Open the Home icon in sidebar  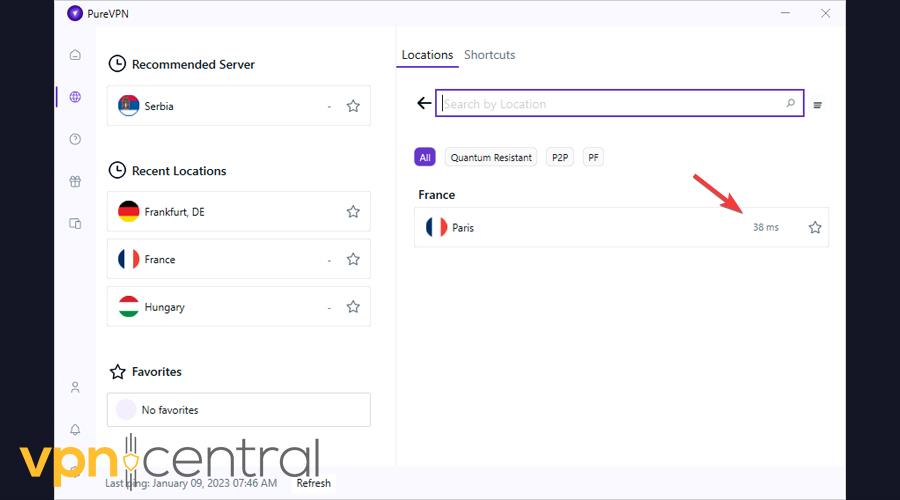point(75,55)
